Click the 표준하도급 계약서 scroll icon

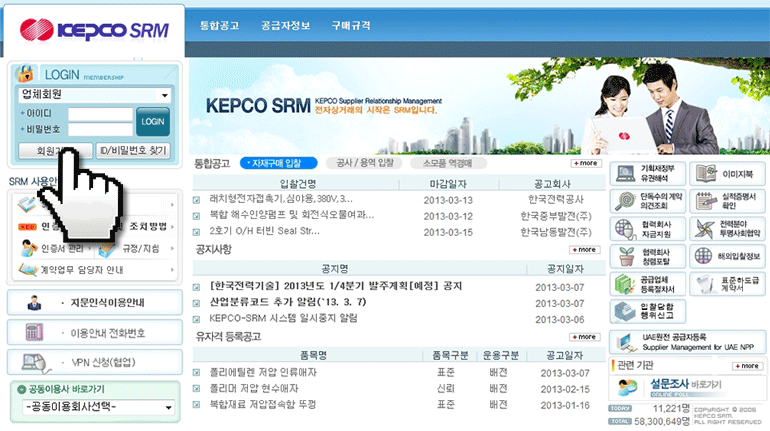click(x=705, y=284)
